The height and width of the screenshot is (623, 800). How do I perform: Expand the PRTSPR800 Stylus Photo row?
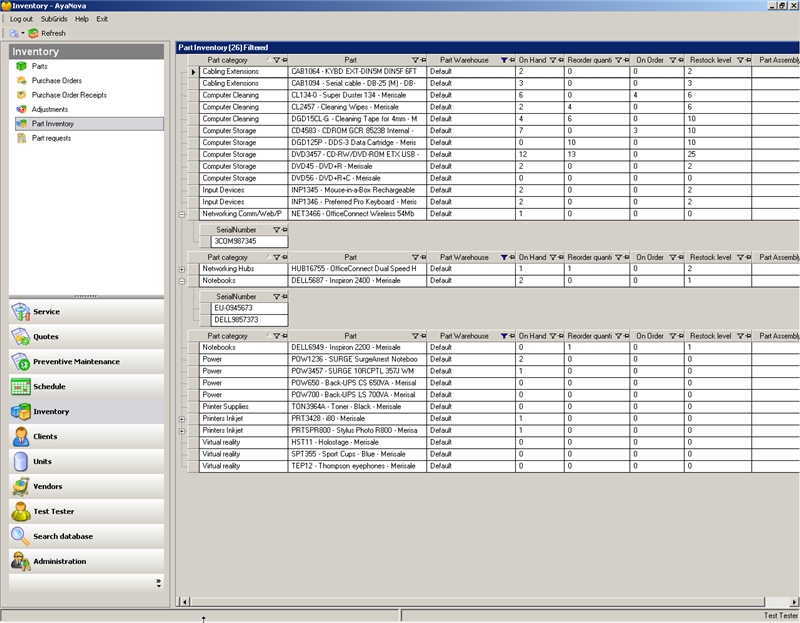pos(182,431)
